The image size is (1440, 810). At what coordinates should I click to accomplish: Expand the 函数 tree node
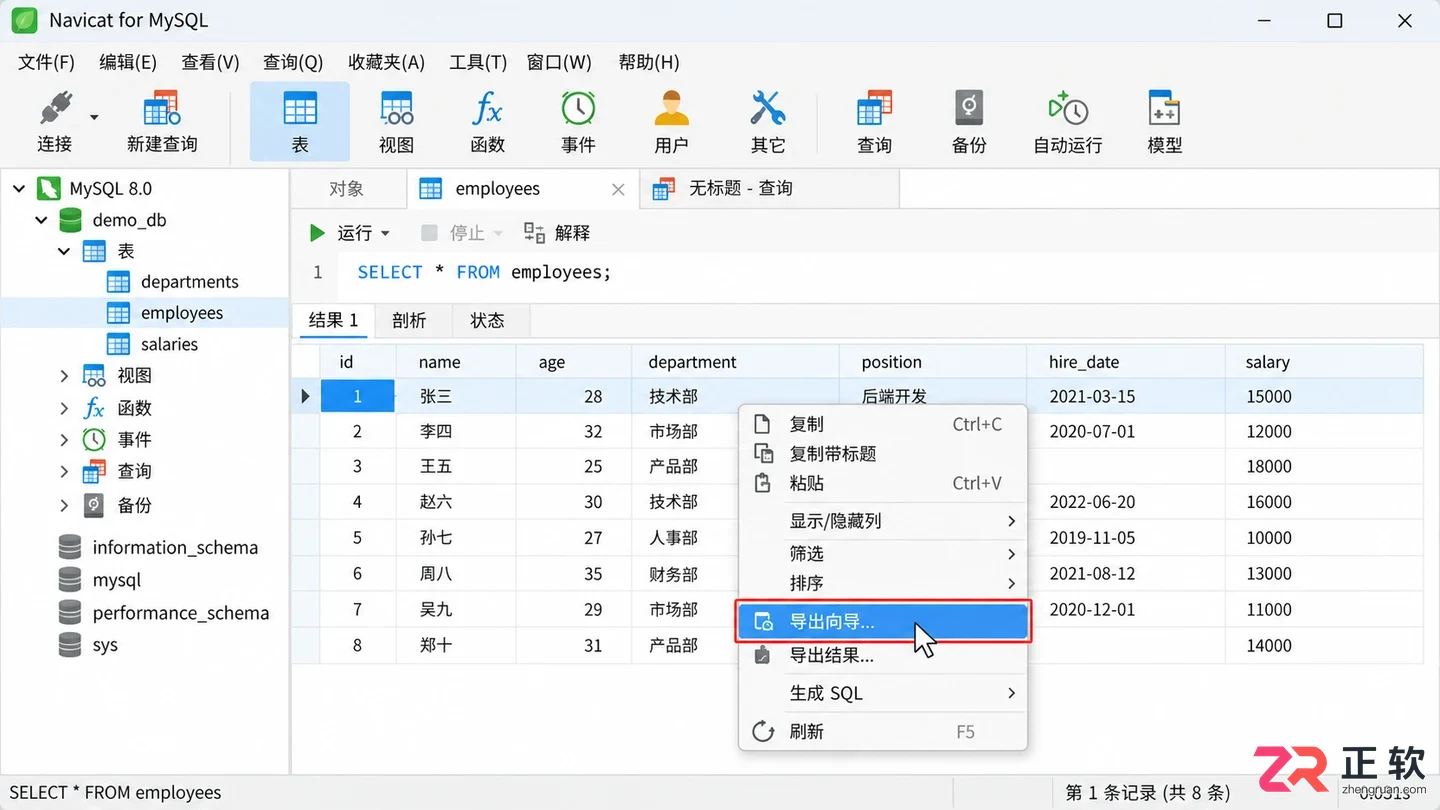point(64,408)
